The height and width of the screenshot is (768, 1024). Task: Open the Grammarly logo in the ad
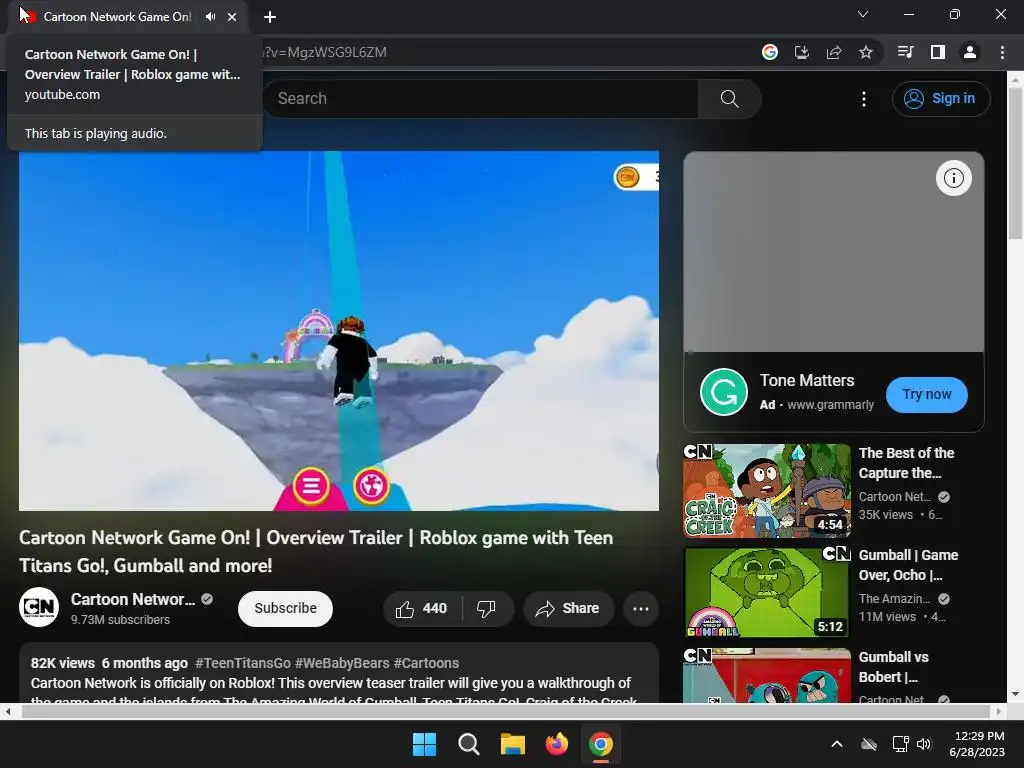[x=724, y=392]
